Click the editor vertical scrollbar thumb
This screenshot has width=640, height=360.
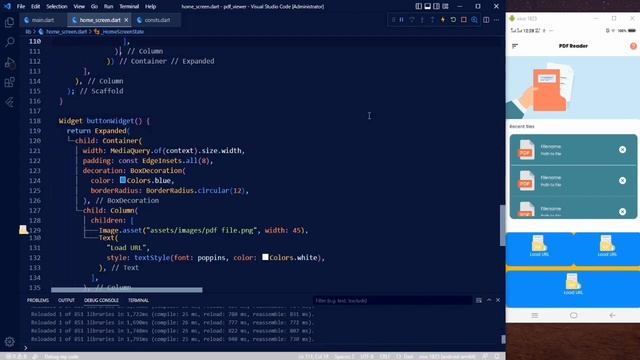pyautogui.click(x=502, y=225)
